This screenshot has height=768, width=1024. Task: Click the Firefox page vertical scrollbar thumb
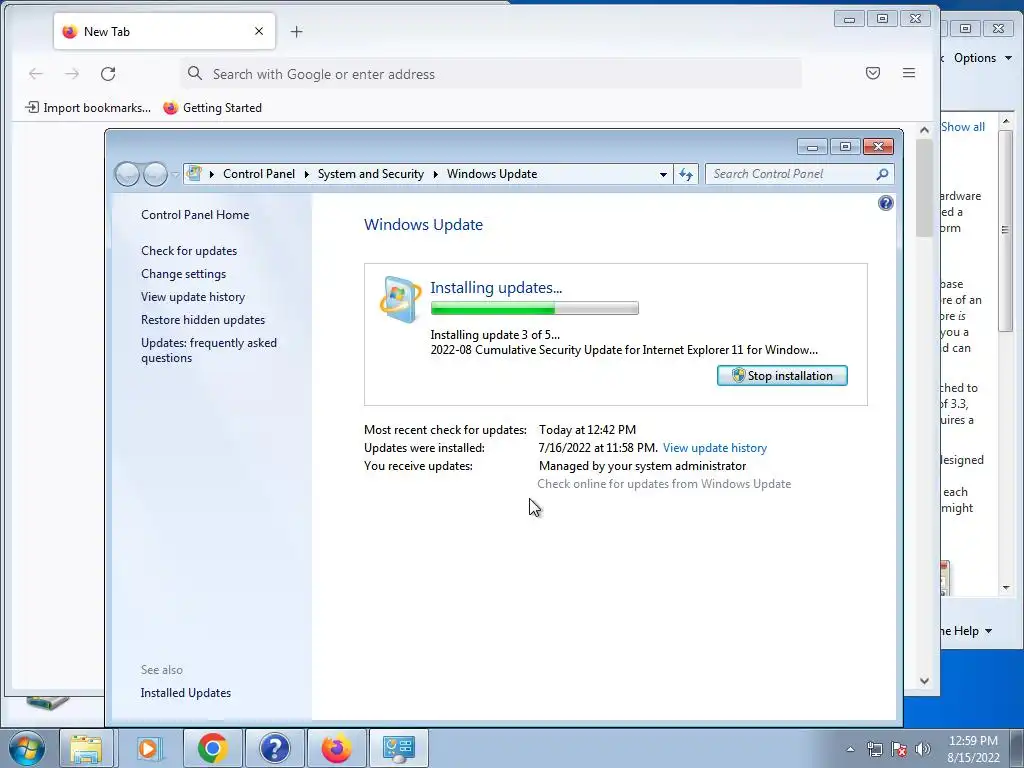[924, 188]
